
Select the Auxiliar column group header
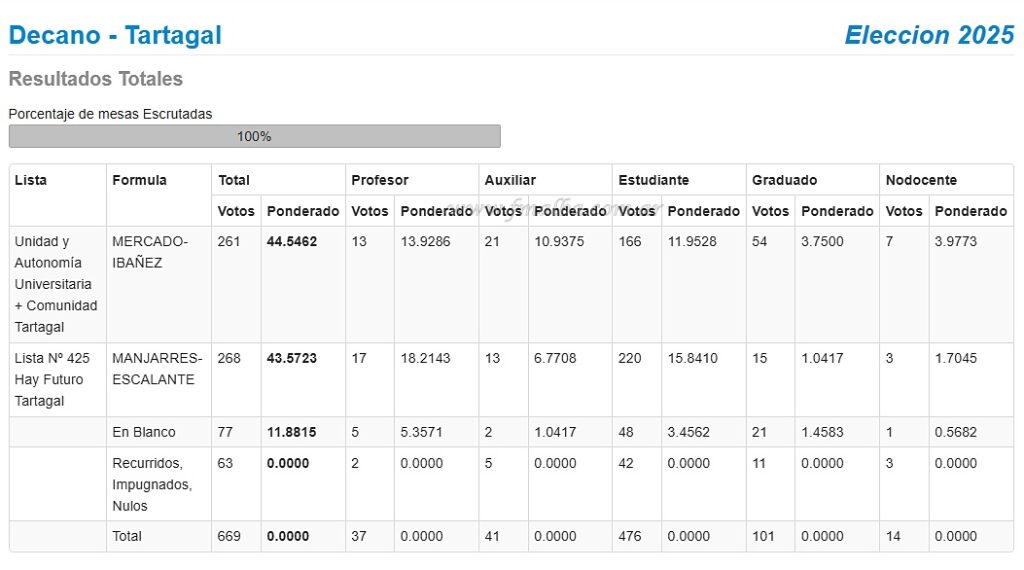[510, 180]
